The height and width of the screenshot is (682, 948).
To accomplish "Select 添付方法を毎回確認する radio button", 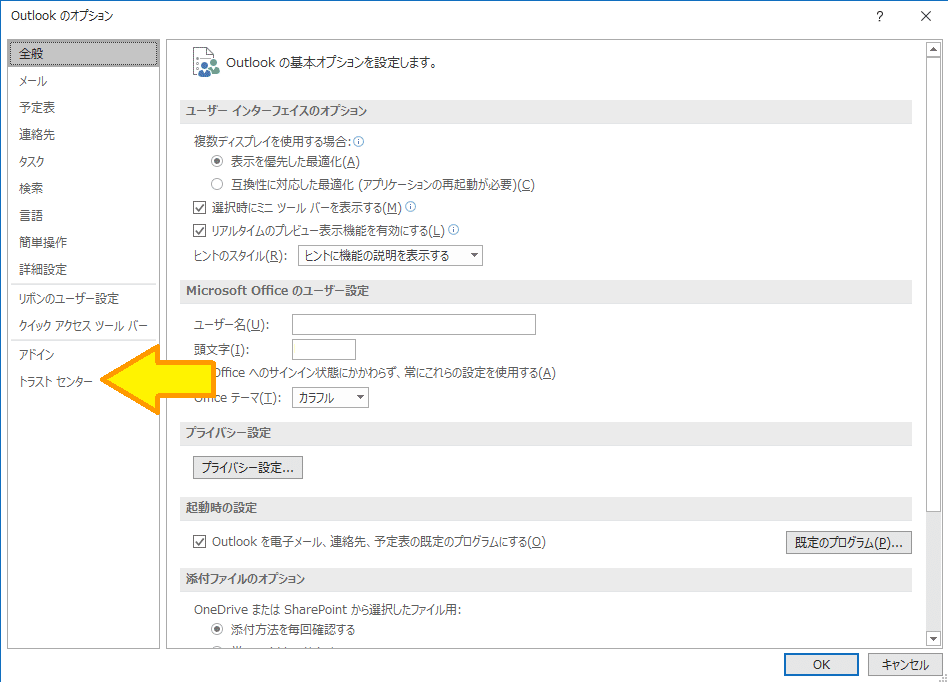I will [x=217, y=629].
